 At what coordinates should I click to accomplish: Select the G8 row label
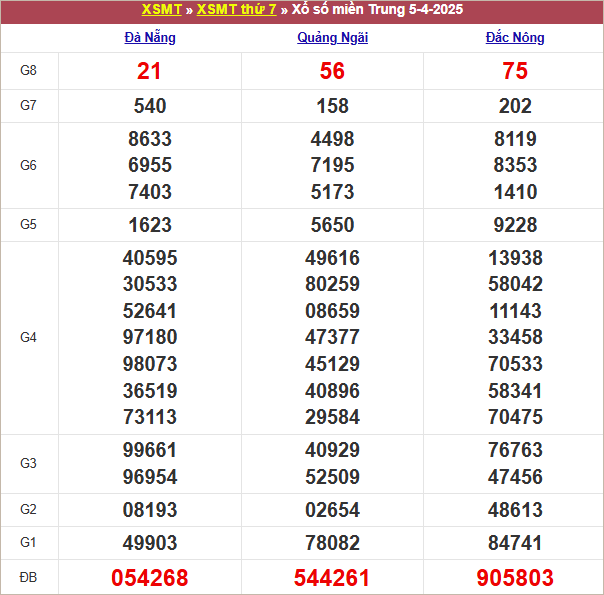tap(29, 70)
